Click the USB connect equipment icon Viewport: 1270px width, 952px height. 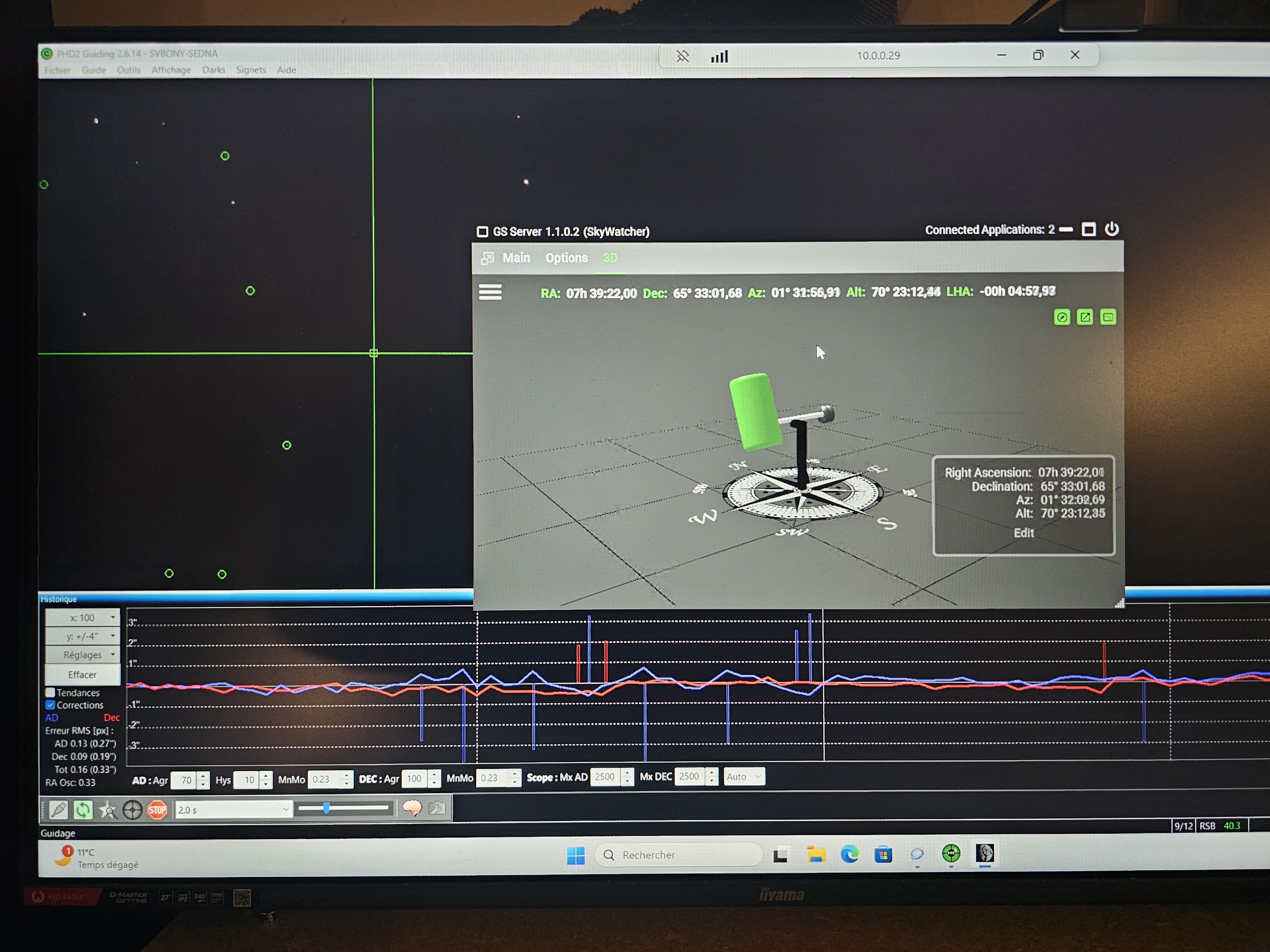[58, 810]
